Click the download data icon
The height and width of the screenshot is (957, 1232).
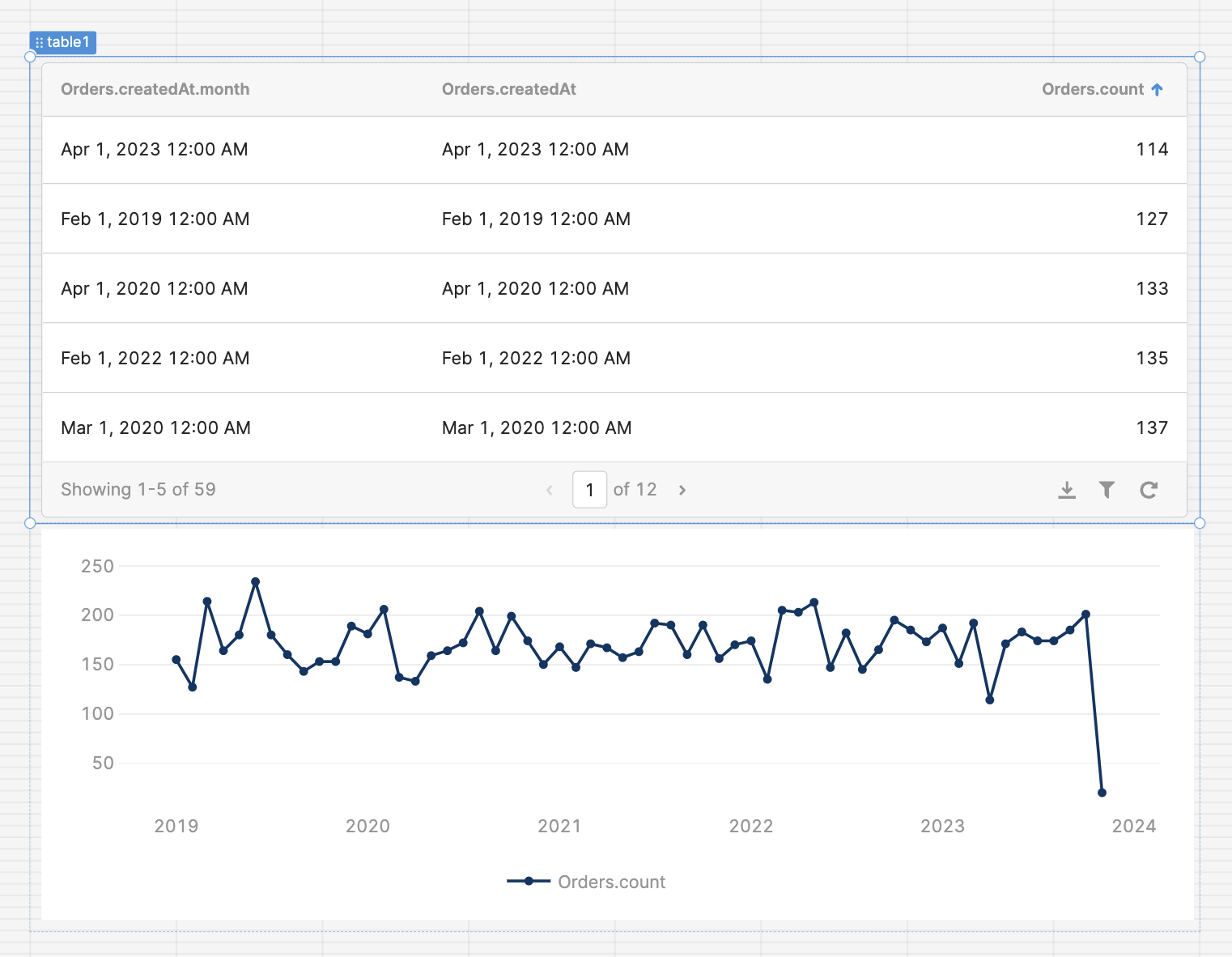(1067, 490)
